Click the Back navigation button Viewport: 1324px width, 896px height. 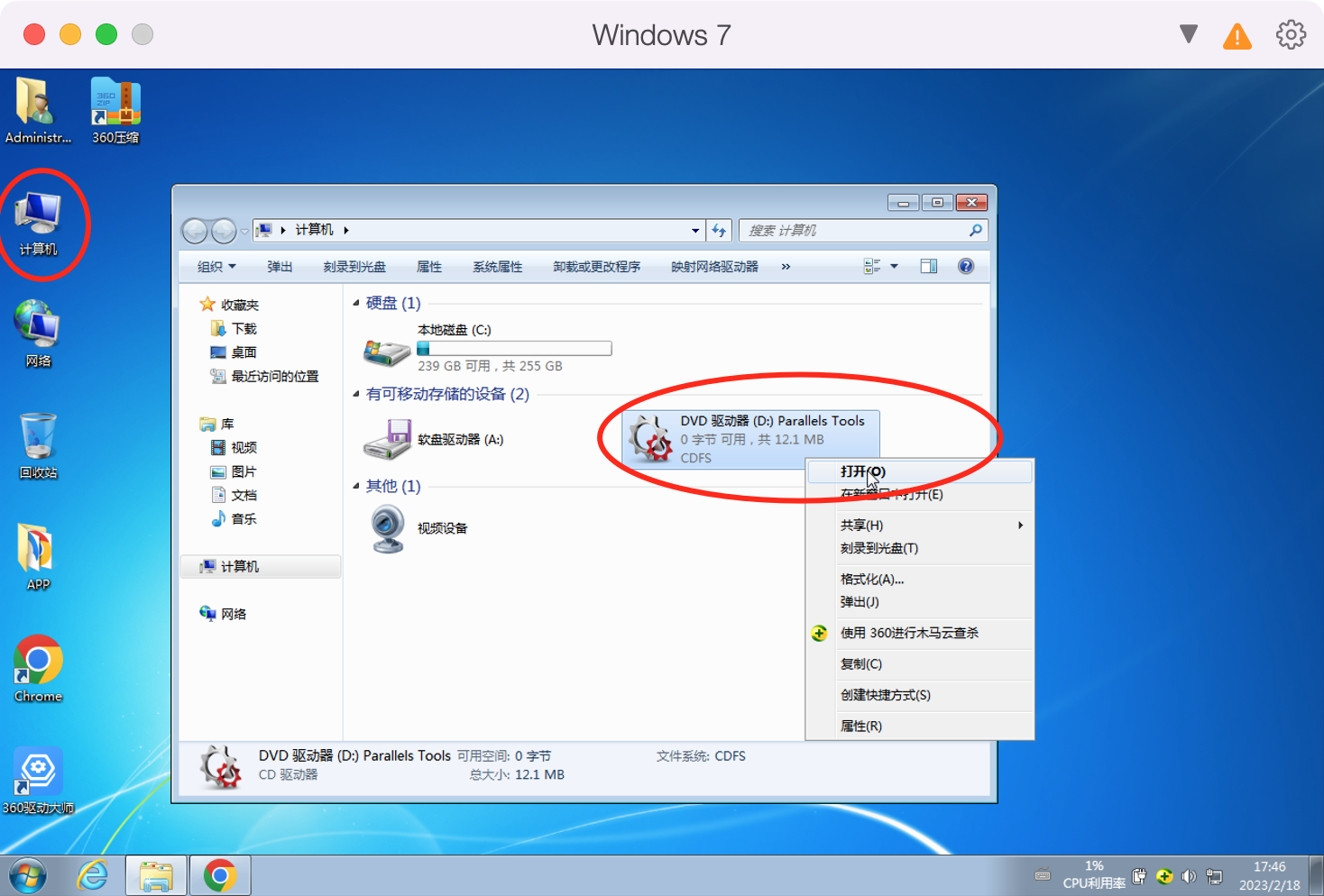[195, 230]
